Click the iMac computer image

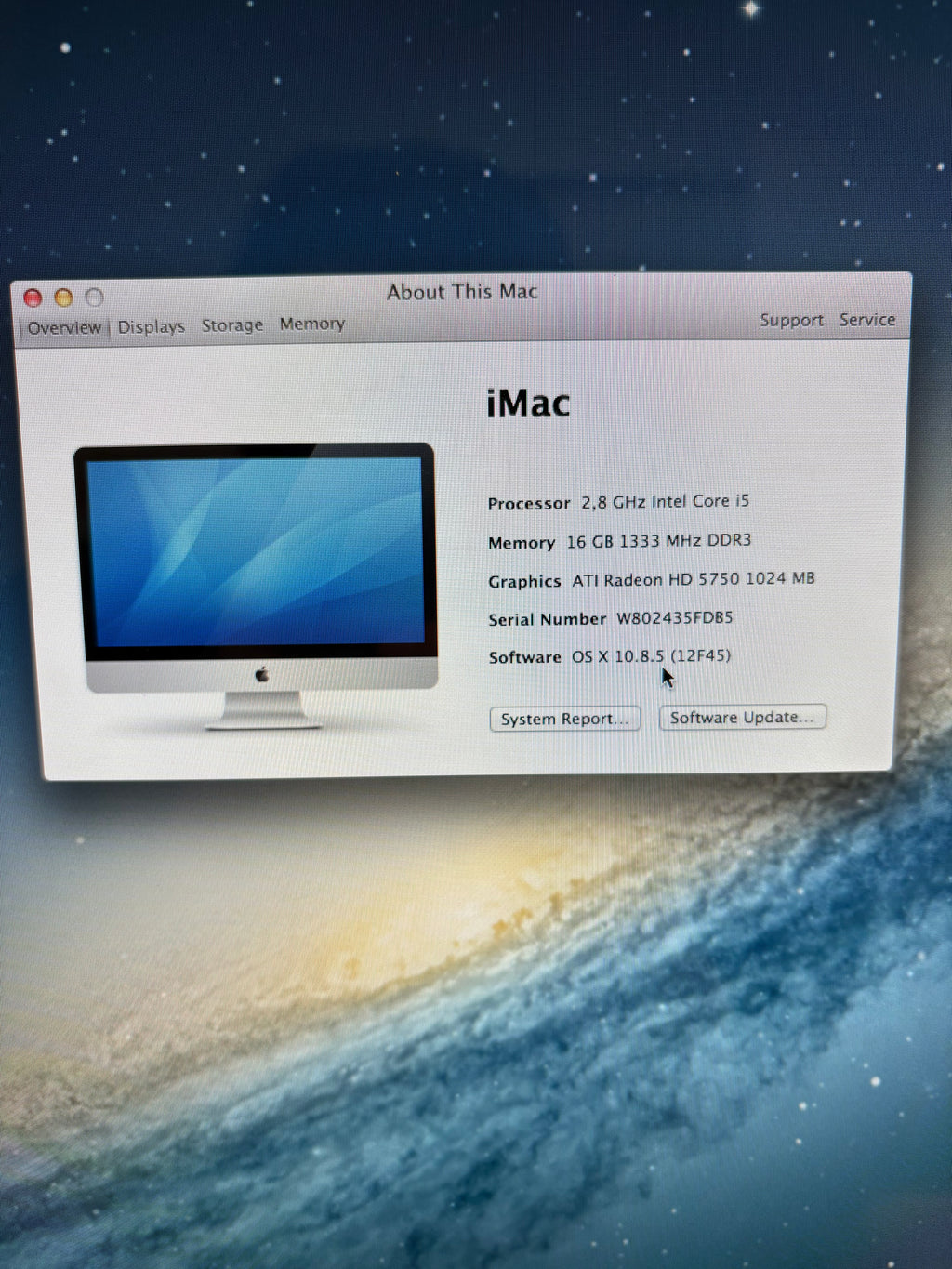pyautogui.click(x=258, y=587)
